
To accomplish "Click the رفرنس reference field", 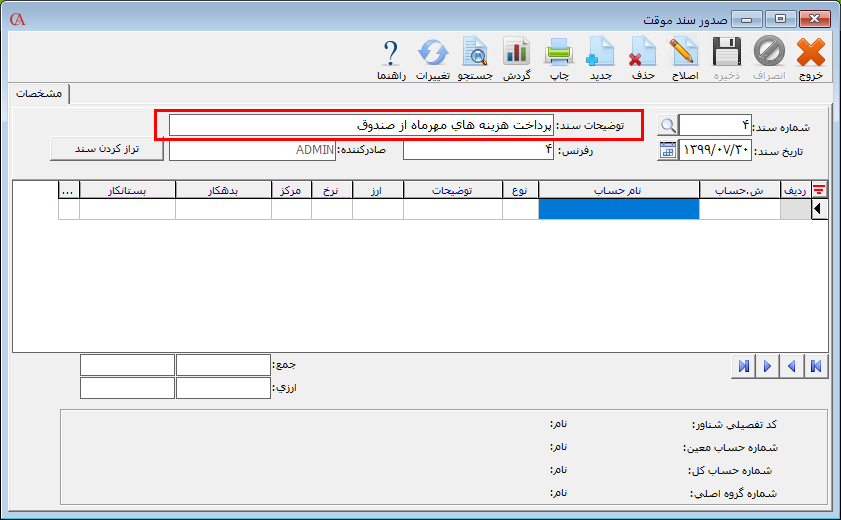I will coord(478,150).
